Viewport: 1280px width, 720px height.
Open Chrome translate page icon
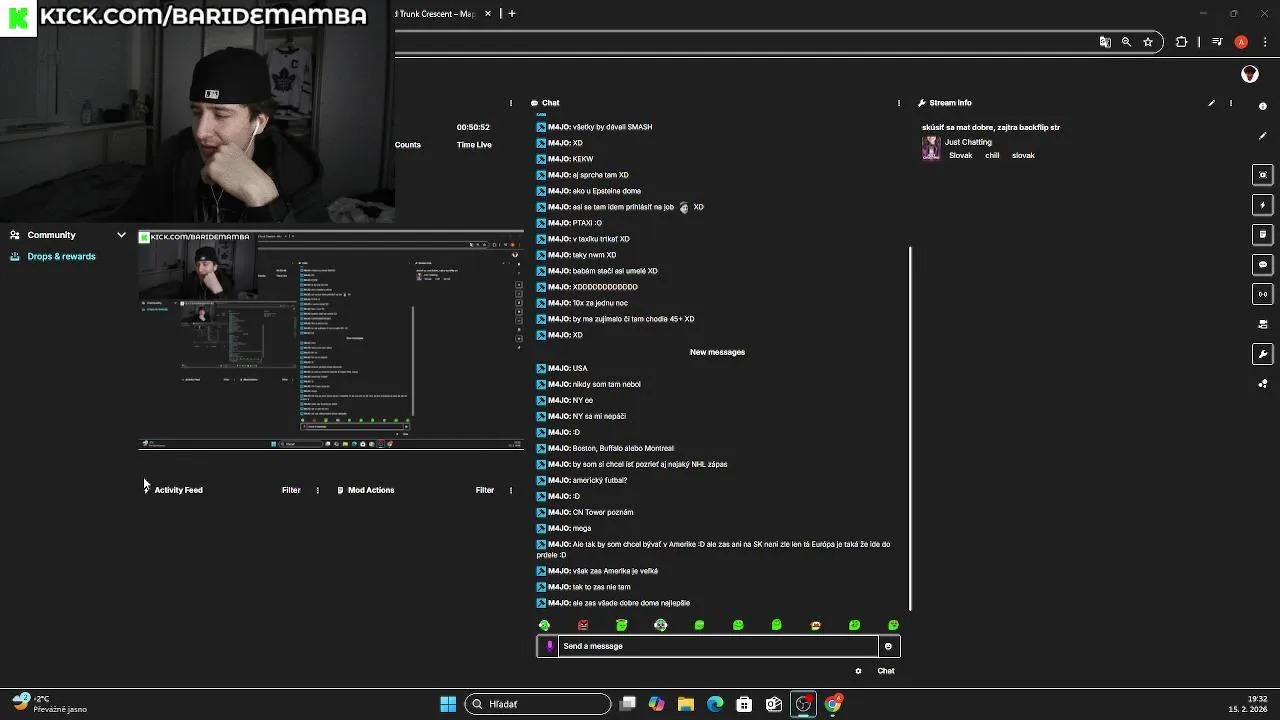1105,42
